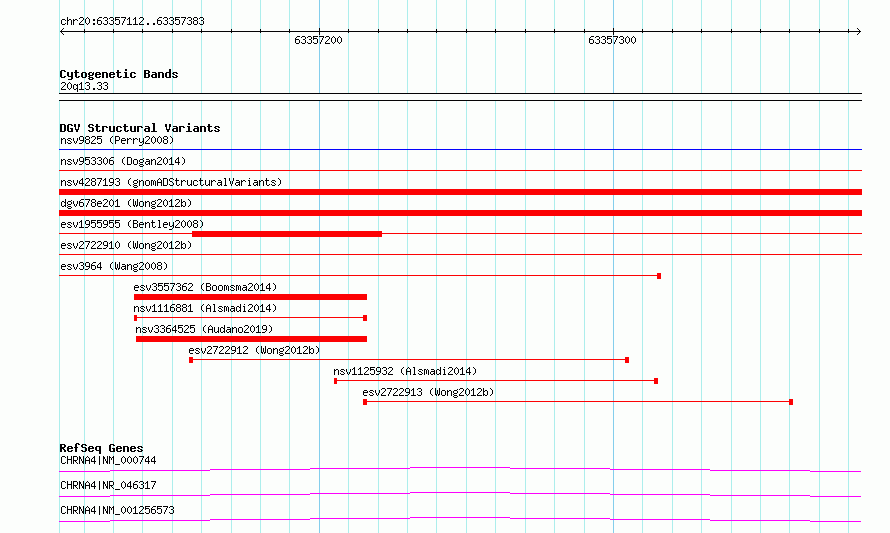Click the thick red esv3557362 variant bar
This screenshot has width=890, height=533.
pyautogui.click(x=250, y=297)
